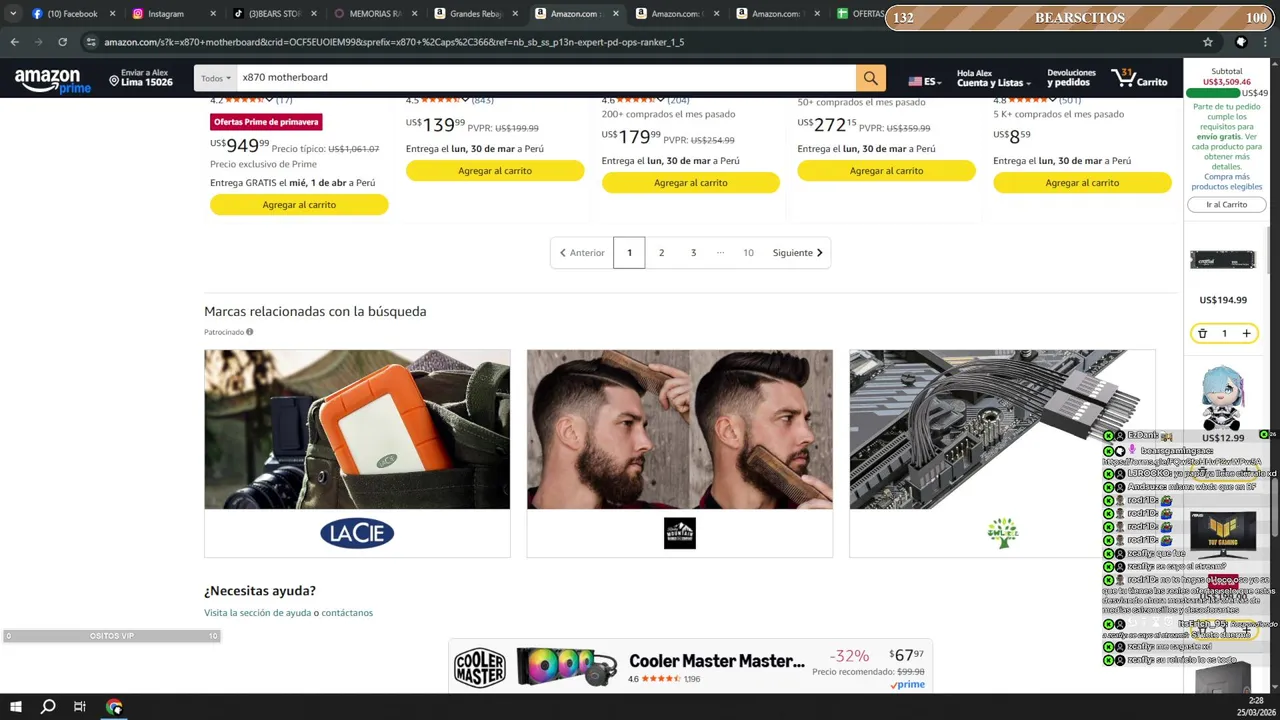
Task: Go to results page 3
Action: pyautogui.click(x=693, y=253)
